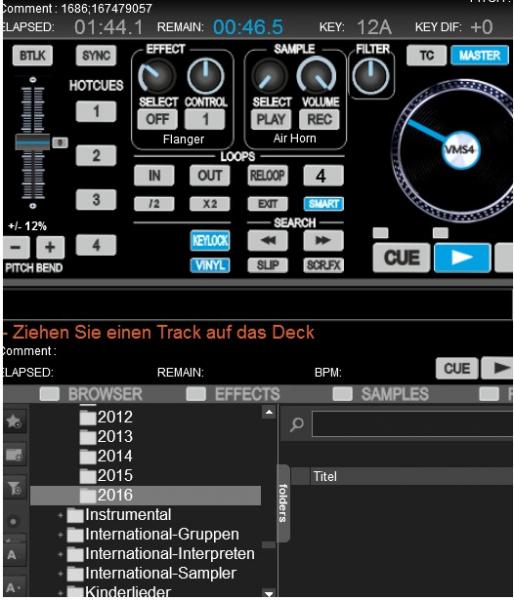The image size is (514, 600).
Task: Toggle VINYL mode
Action: click(210, 265)
